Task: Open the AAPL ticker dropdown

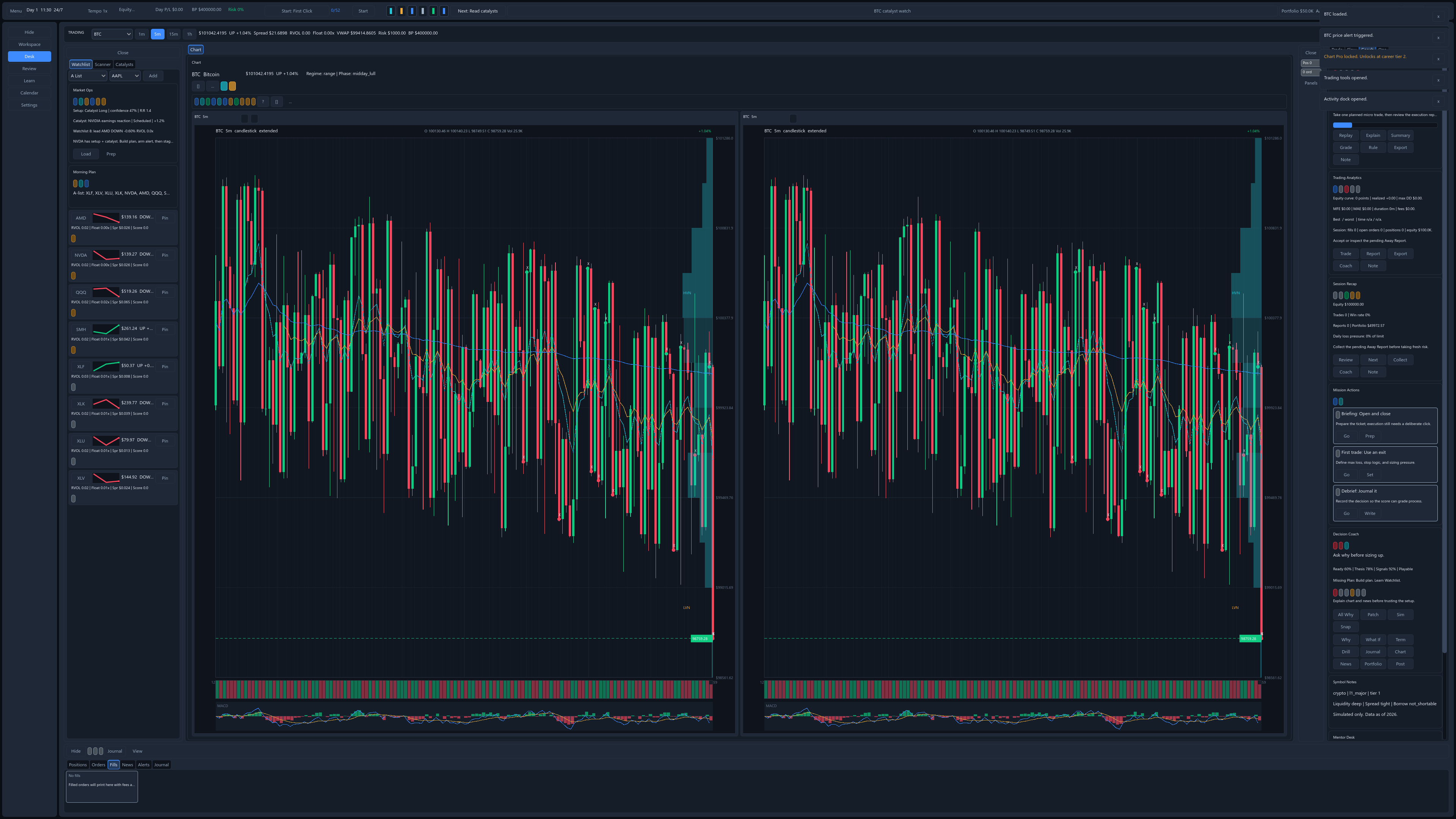Action: pos(125,76)
